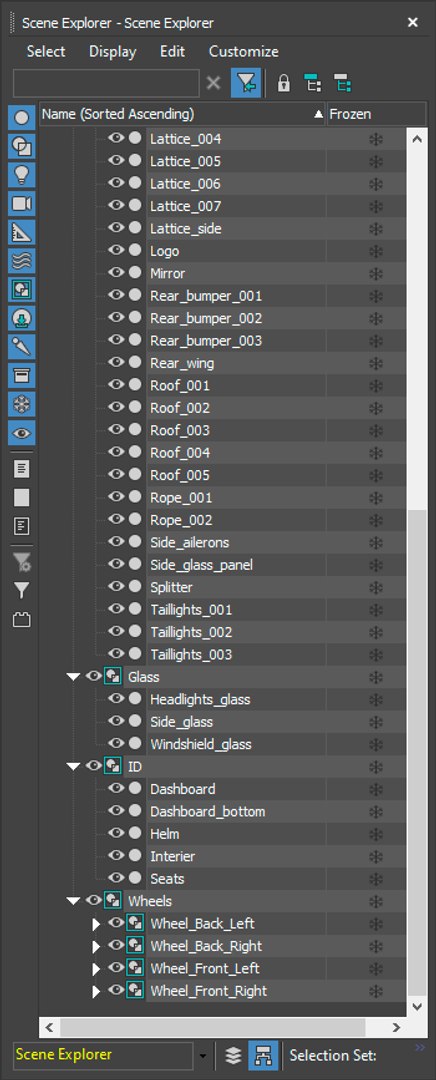Screen dimensions: 436x1080
Task: Toggle the Display Shapes filter icon
Action: pos(21,147)
